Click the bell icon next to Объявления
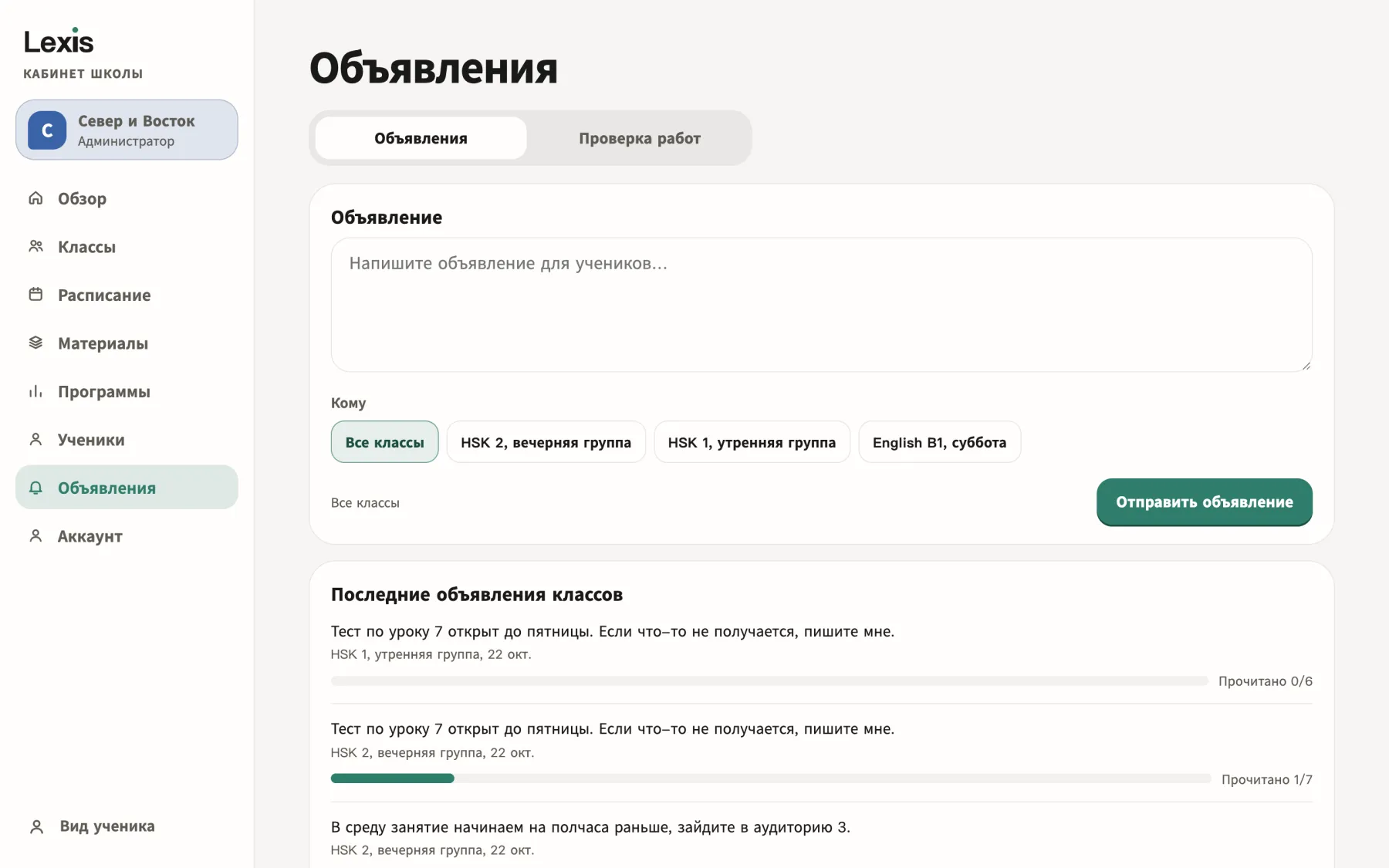This screenshot has width=1389, height=868. pyautogui.click(x=35, y=488)
